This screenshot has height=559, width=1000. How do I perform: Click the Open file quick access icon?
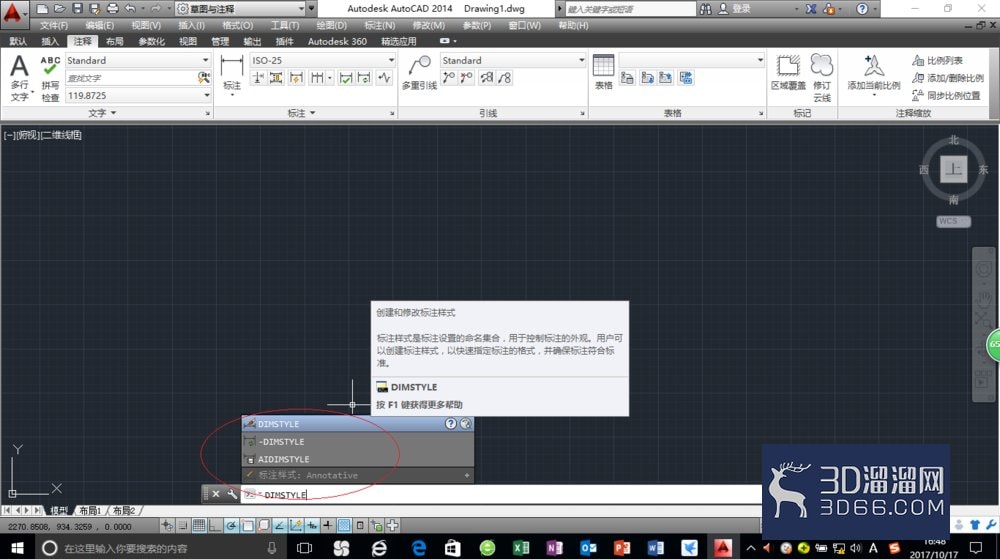tap(59, 9)
